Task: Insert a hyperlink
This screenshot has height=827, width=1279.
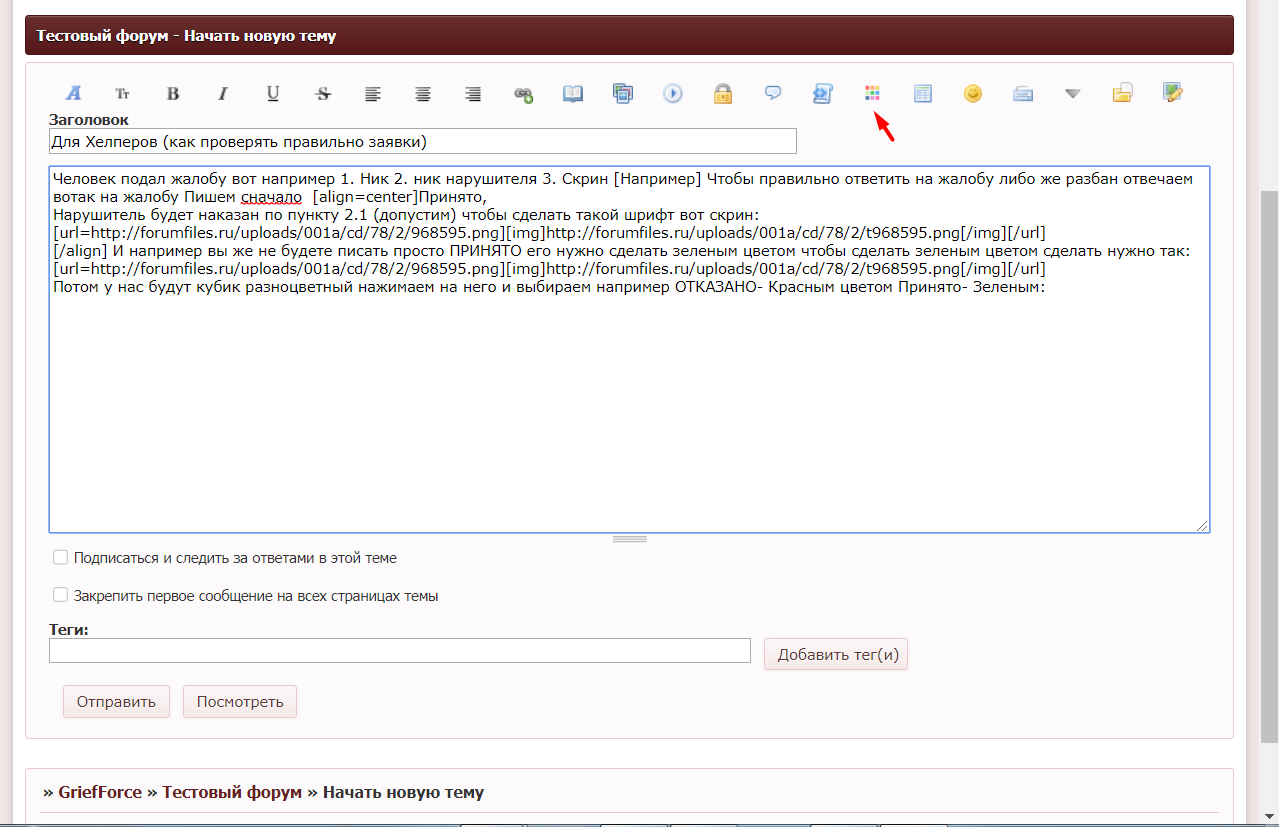Action: 523,94
